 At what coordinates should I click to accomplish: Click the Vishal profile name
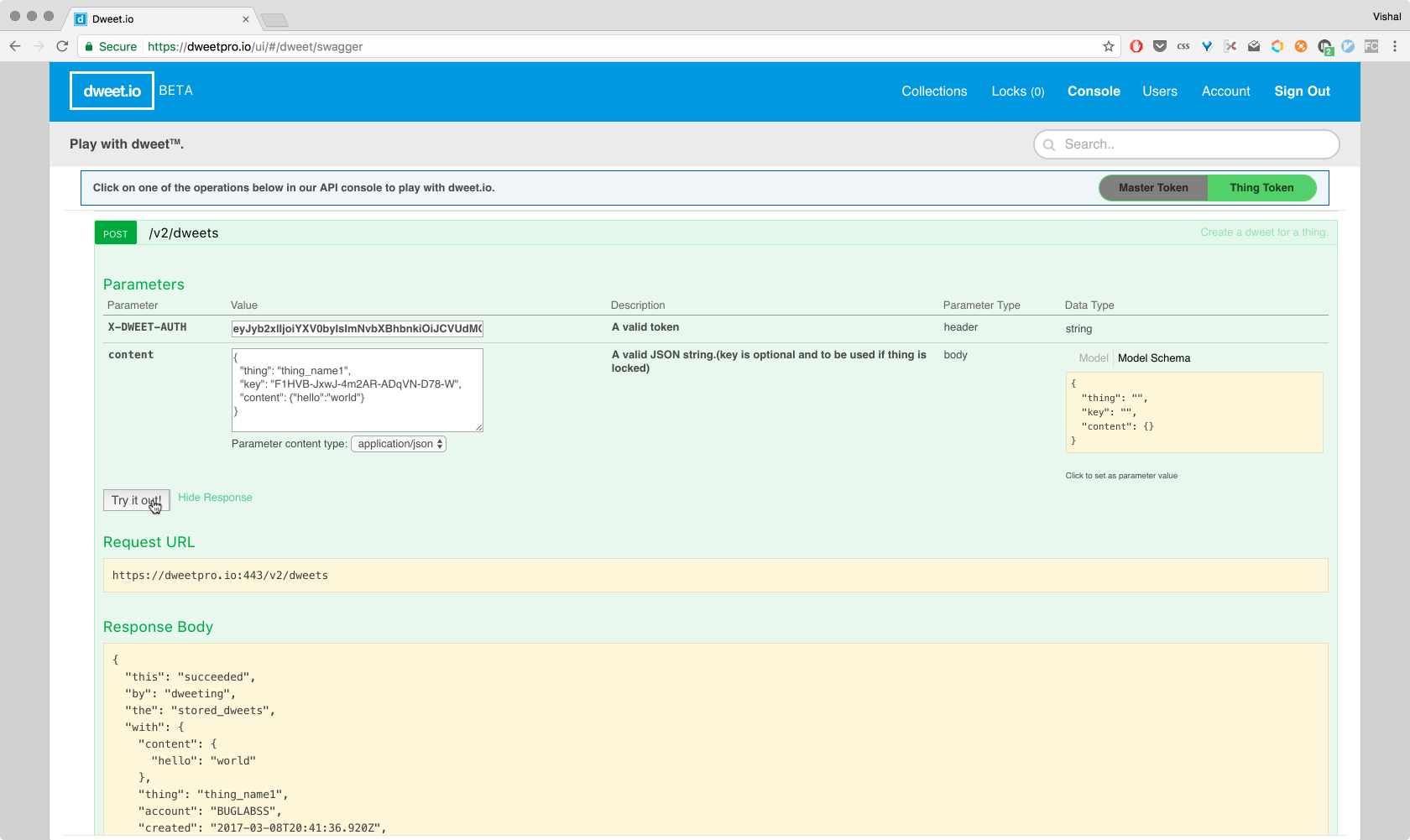coord(1386,17)
